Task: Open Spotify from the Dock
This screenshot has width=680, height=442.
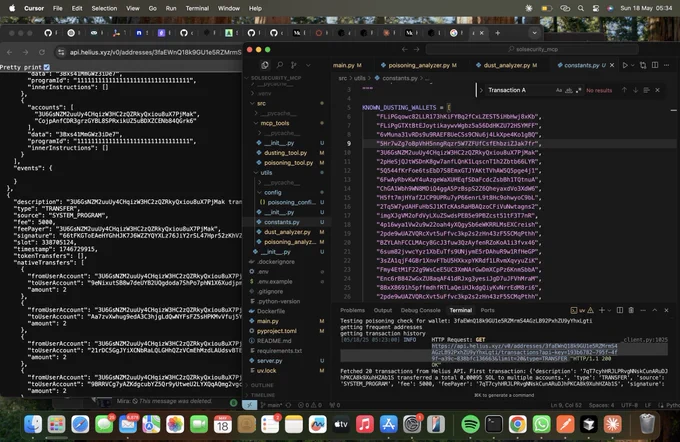Action: pos(470,424)
